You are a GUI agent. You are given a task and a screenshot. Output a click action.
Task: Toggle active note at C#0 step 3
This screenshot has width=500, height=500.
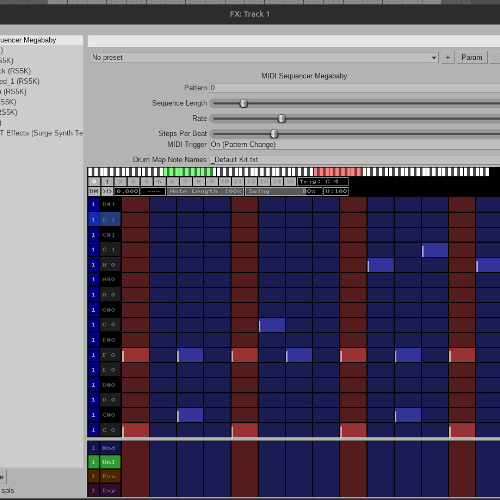pos(190,415)
